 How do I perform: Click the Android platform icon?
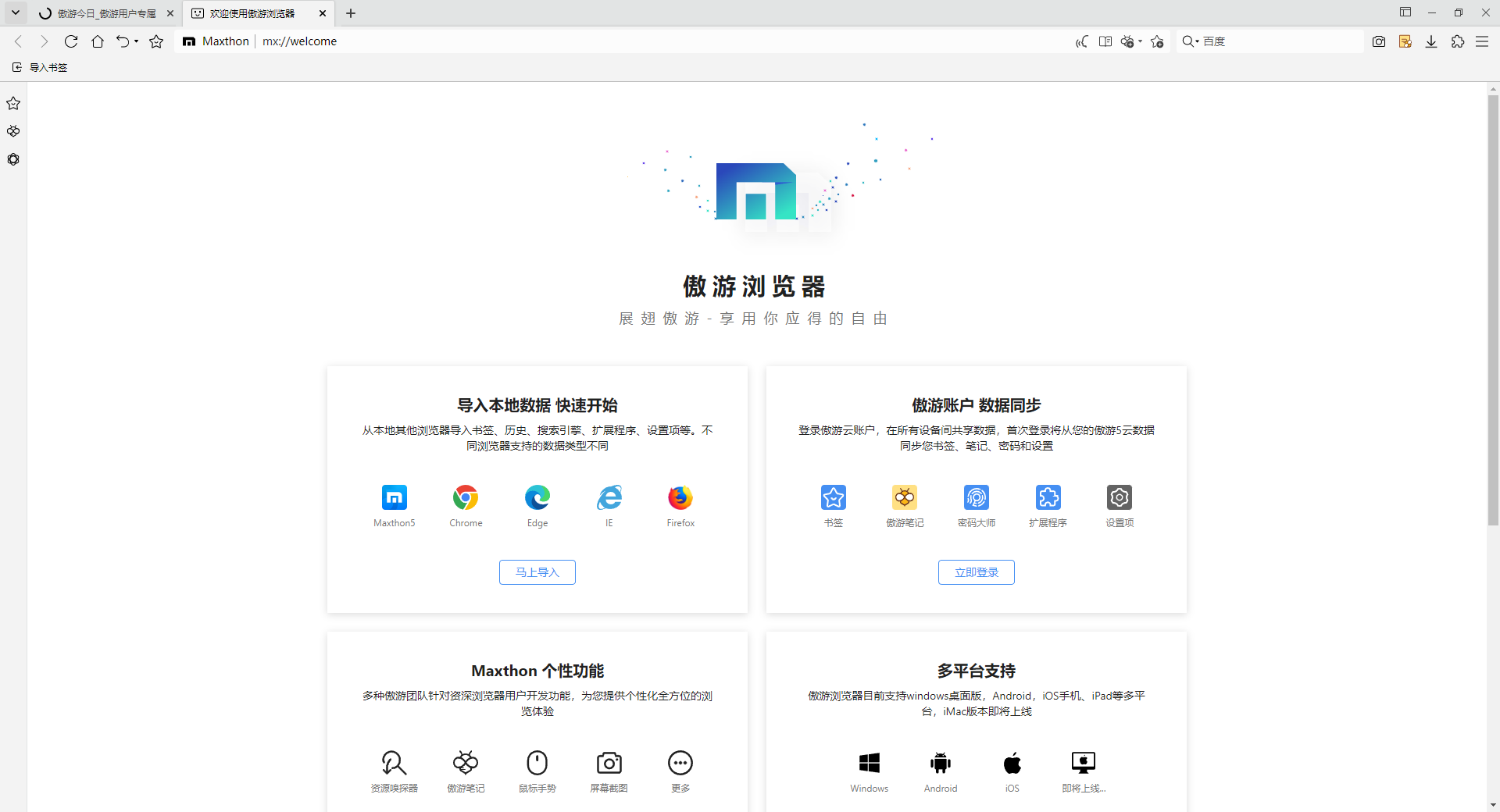click(x=941, y=763)
